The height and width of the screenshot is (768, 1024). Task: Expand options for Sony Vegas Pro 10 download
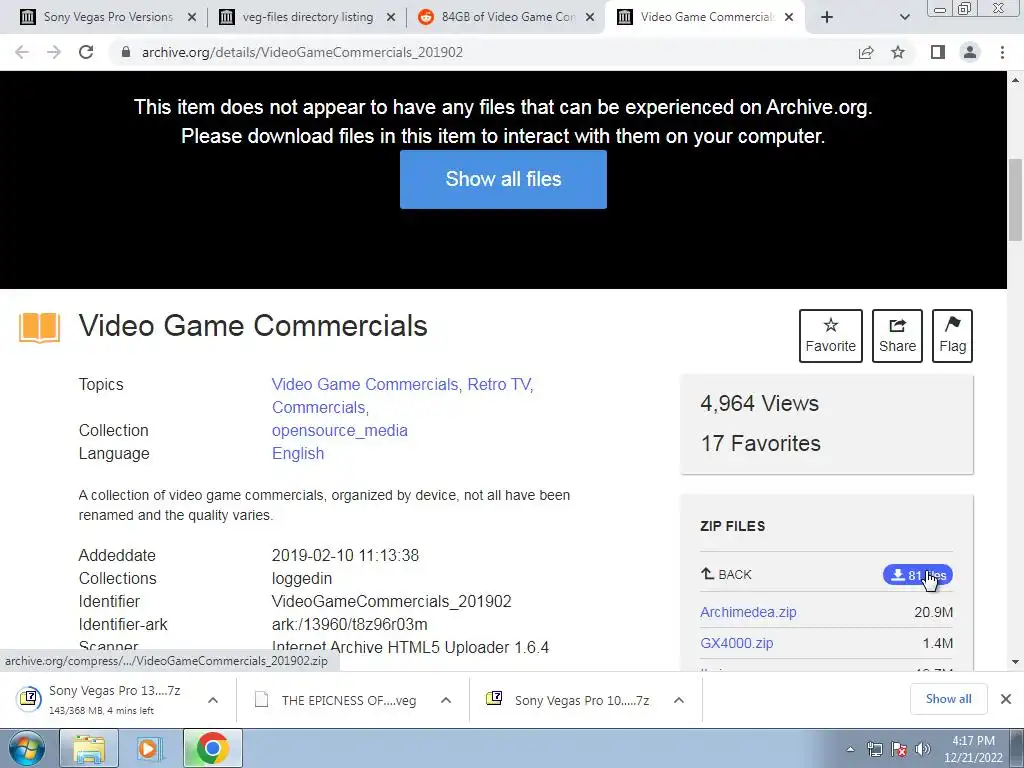679,700
